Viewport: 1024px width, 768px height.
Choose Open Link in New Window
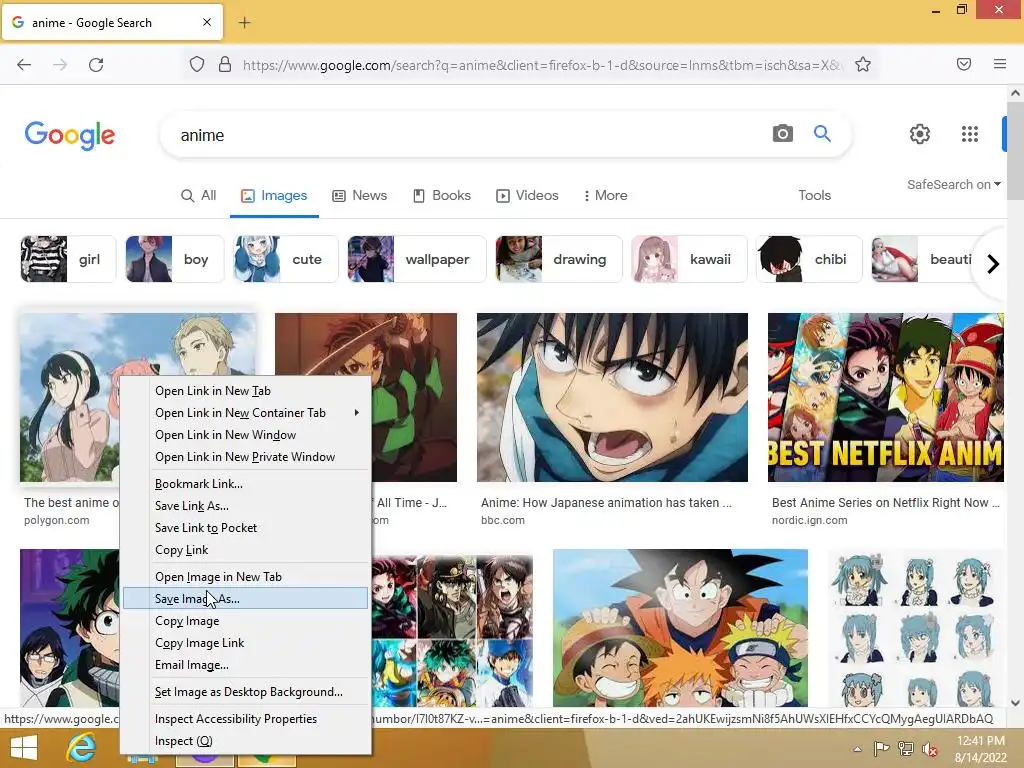(246, 435)
